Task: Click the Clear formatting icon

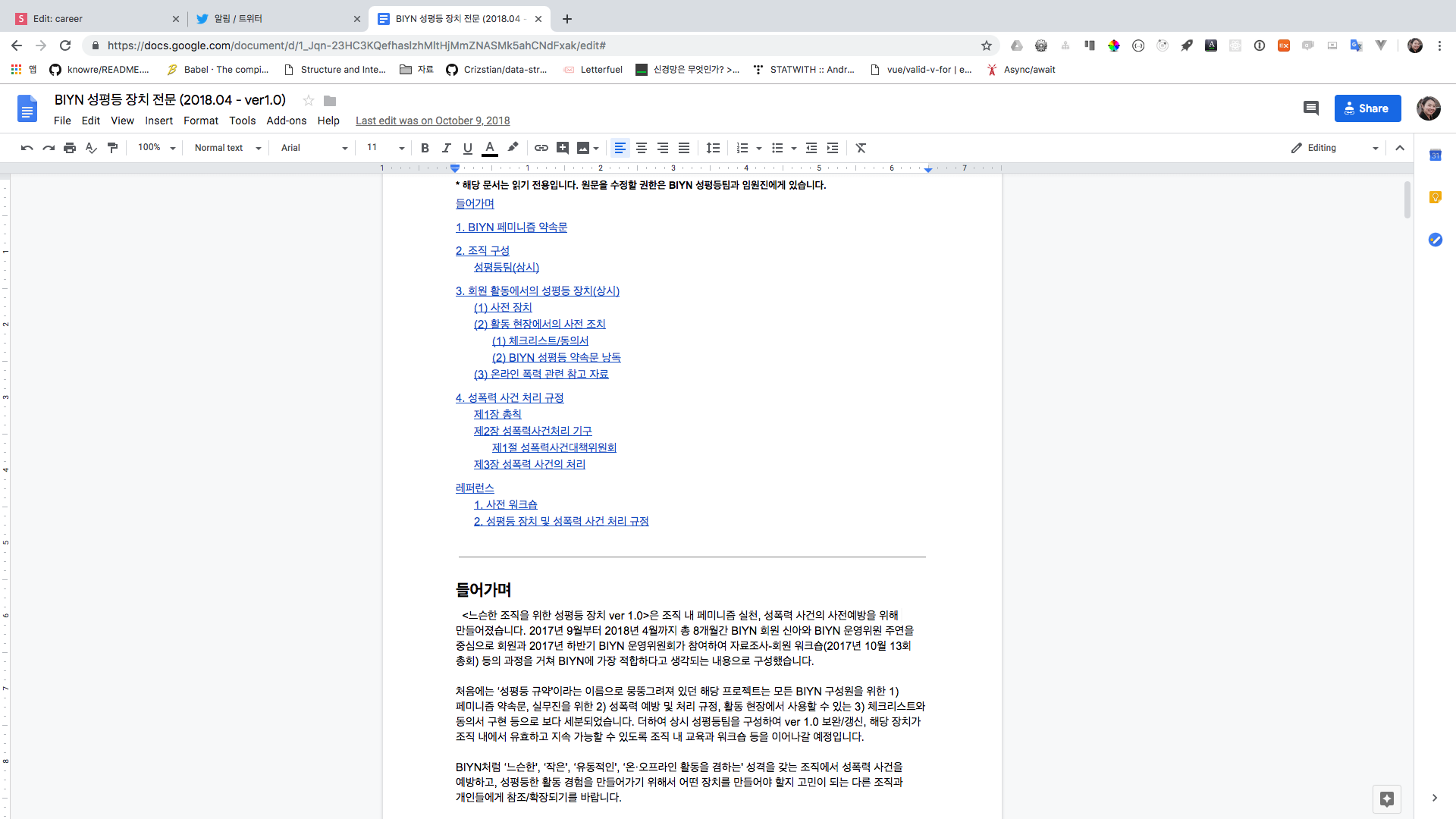Action: (861, 148)
